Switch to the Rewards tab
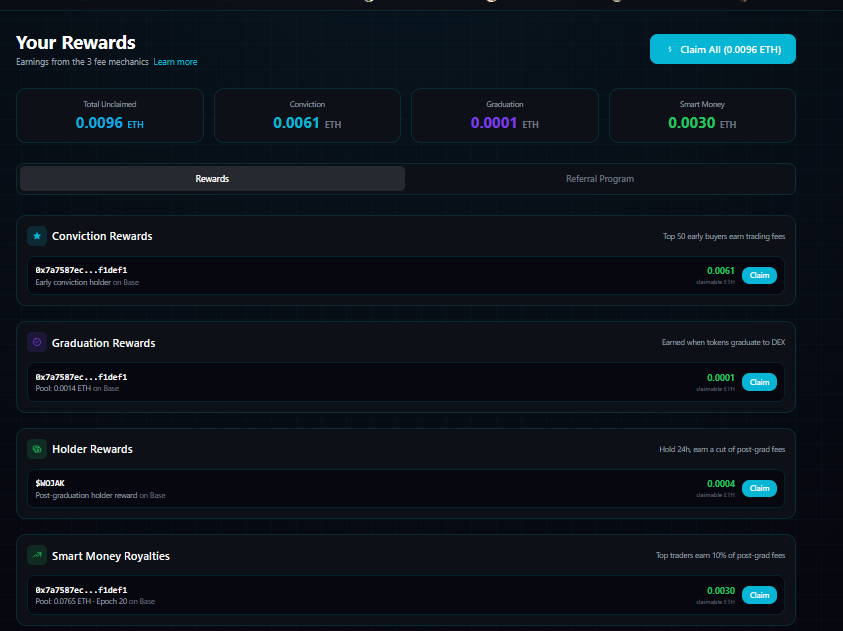843x631 pixels. tap(212, 178)
